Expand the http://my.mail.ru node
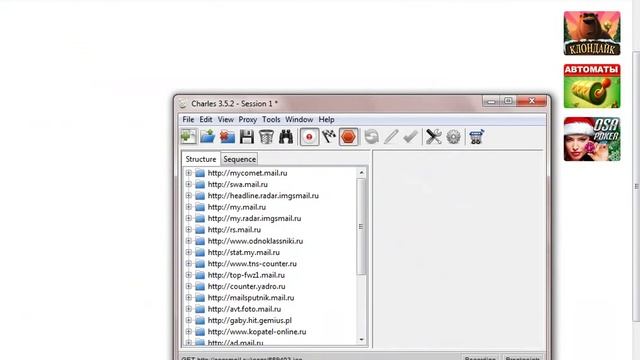The width and height of the screenshot is (640, 360). [x=189, y=207]
